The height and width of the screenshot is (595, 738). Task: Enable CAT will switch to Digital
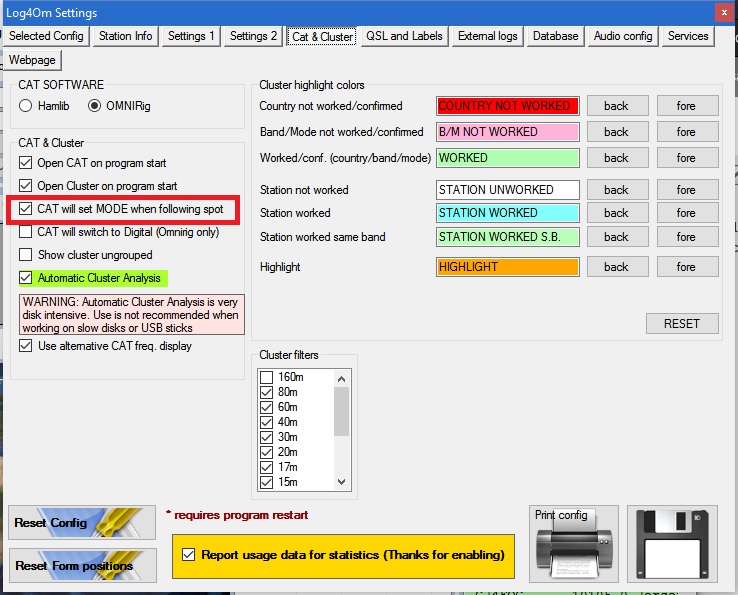click(25, 232)
